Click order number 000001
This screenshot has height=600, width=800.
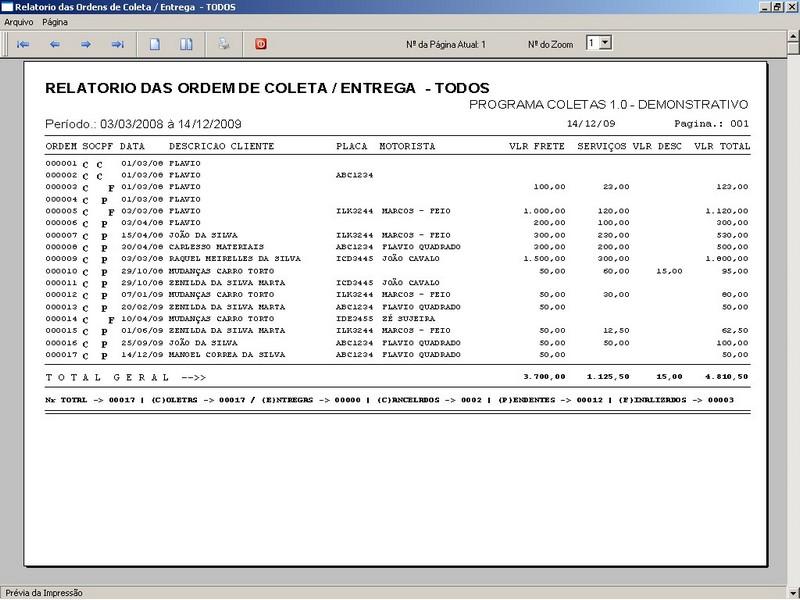coord(61,164)
